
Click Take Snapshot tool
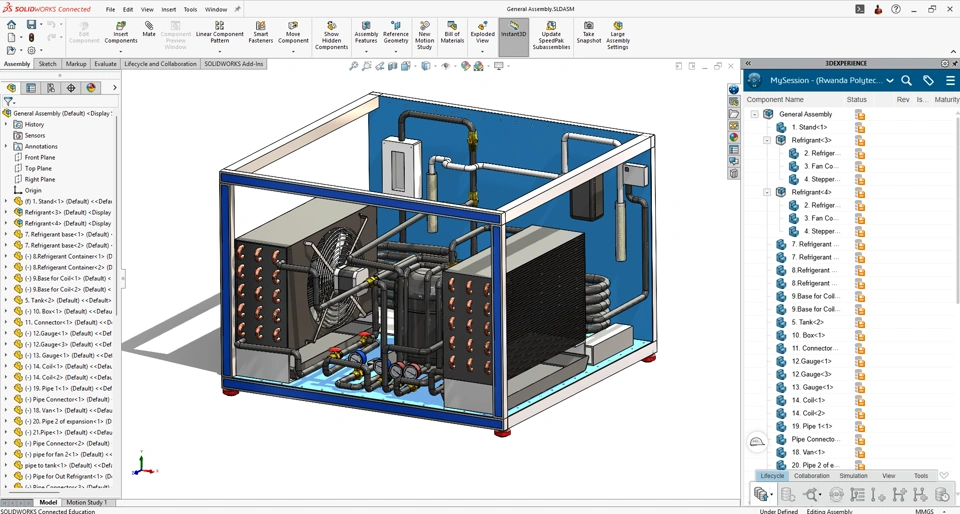588,32
